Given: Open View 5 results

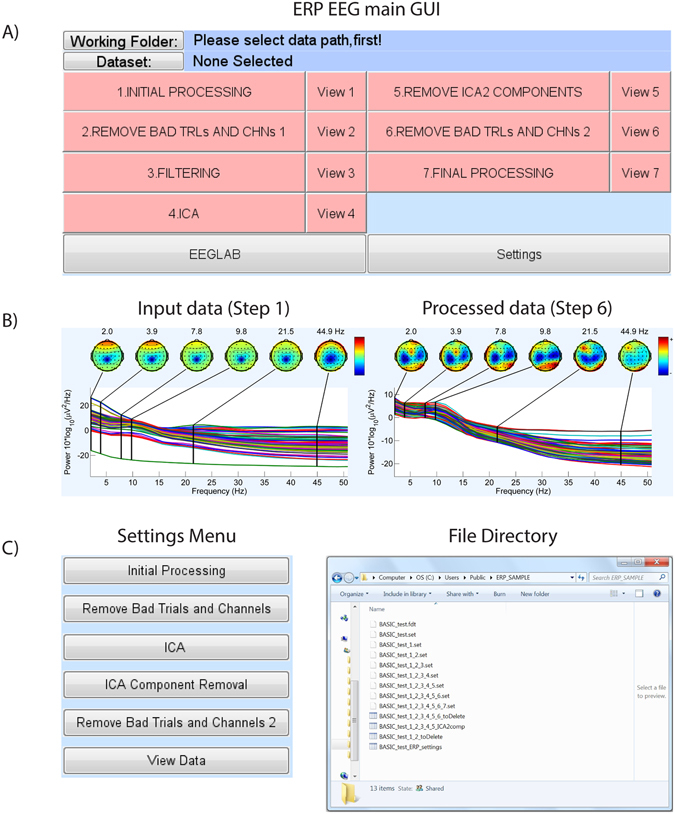Looking at the screenshot, I should point(640,92).
